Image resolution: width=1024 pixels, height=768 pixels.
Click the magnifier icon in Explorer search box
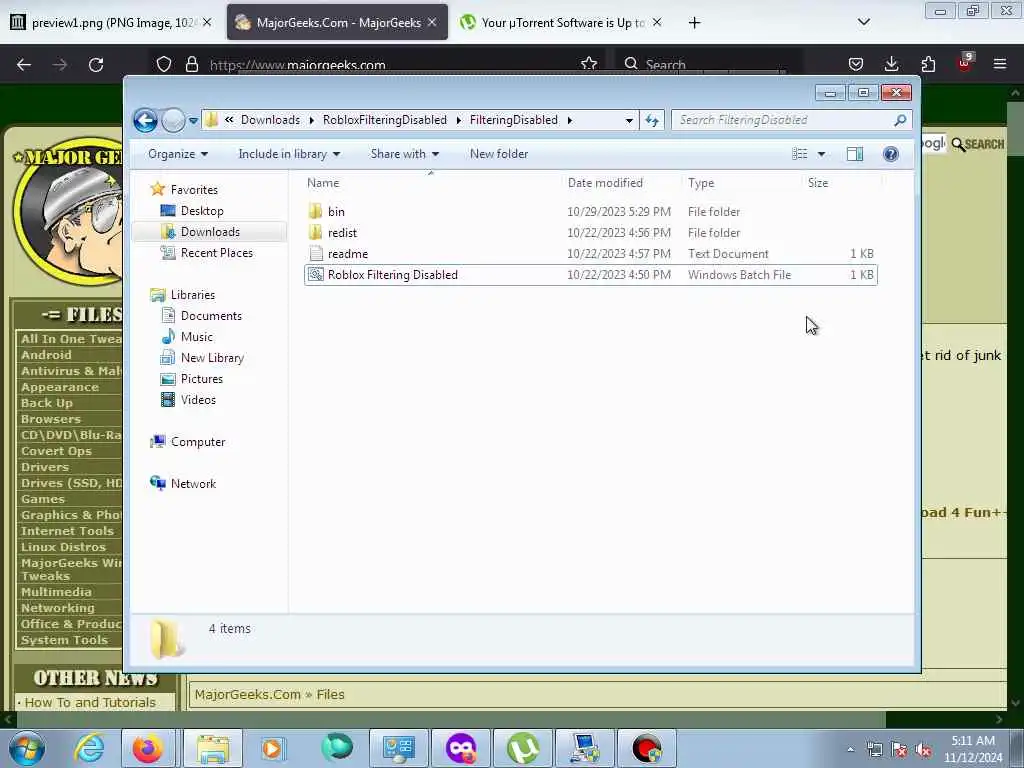tap(900, 120)
